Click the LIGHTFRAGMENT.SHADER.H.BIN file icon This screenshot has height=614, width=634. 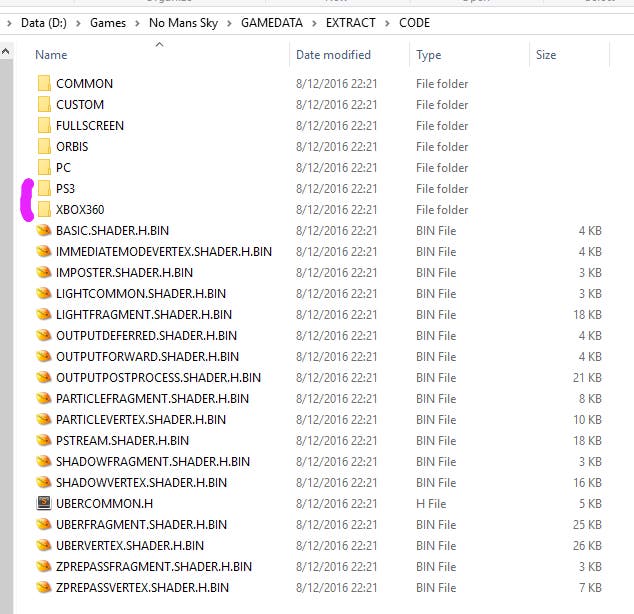[x=44, y=314]
